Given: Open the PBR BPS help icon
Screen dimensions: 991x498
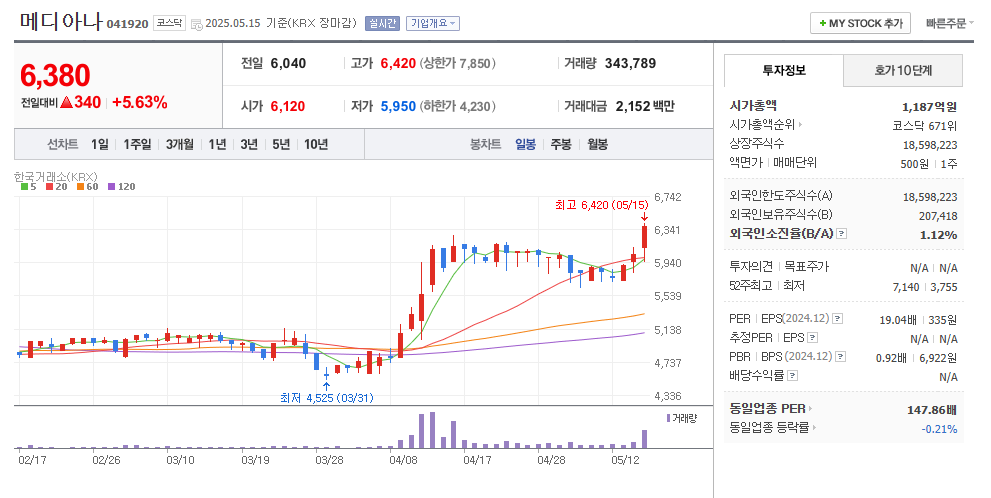Looking at the screenshot, I should click(x=841, y=357).
